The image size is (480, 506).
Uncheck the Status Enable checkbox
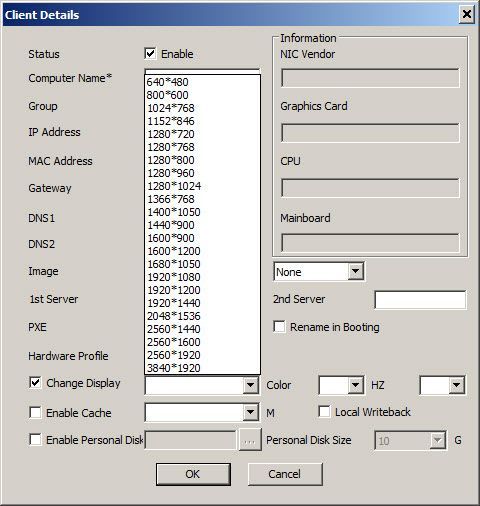[x=150, y=54]
